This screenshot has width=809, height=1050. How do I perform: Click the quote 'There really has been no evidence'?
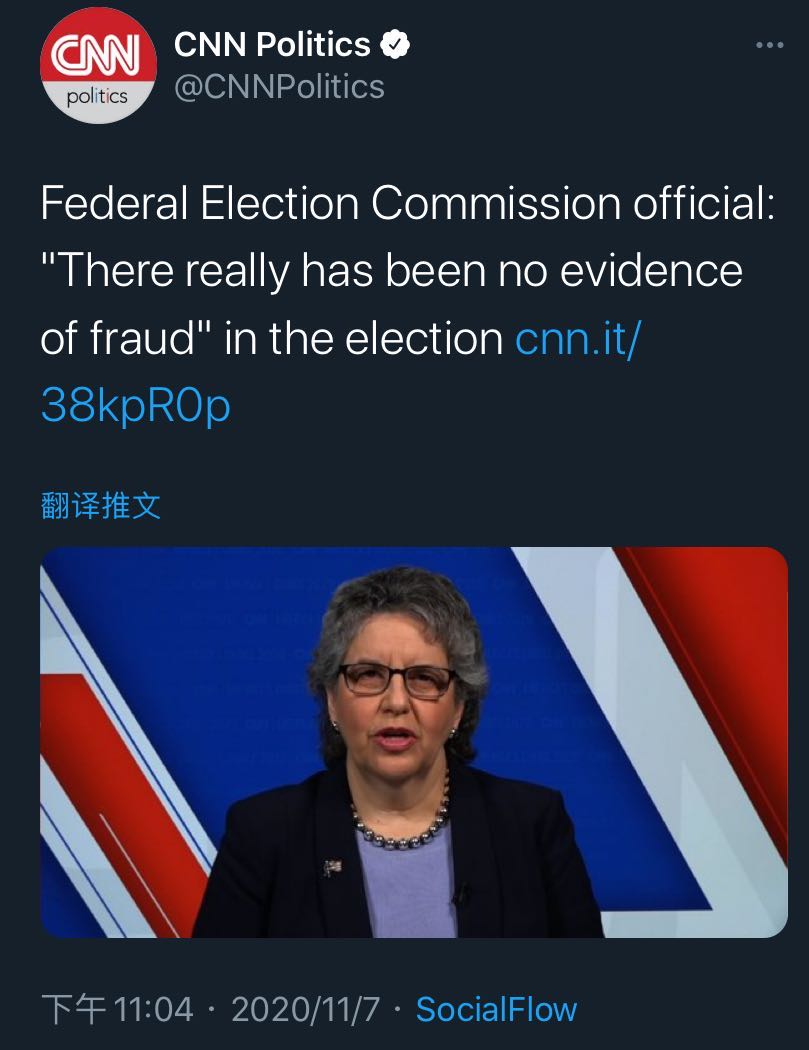pyautogui.click(x=391, y=272)
